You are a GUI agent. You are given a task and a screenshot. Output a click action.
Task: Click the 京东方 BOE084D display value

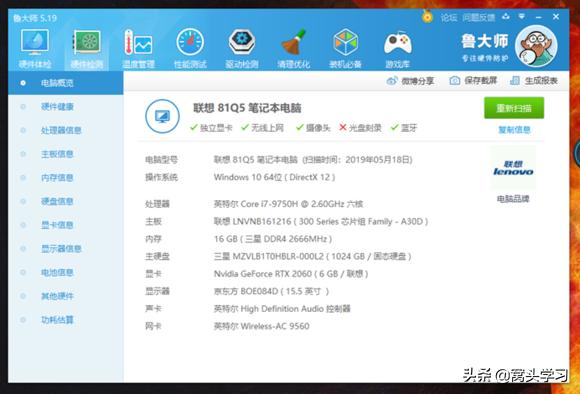tap(271, 291)
